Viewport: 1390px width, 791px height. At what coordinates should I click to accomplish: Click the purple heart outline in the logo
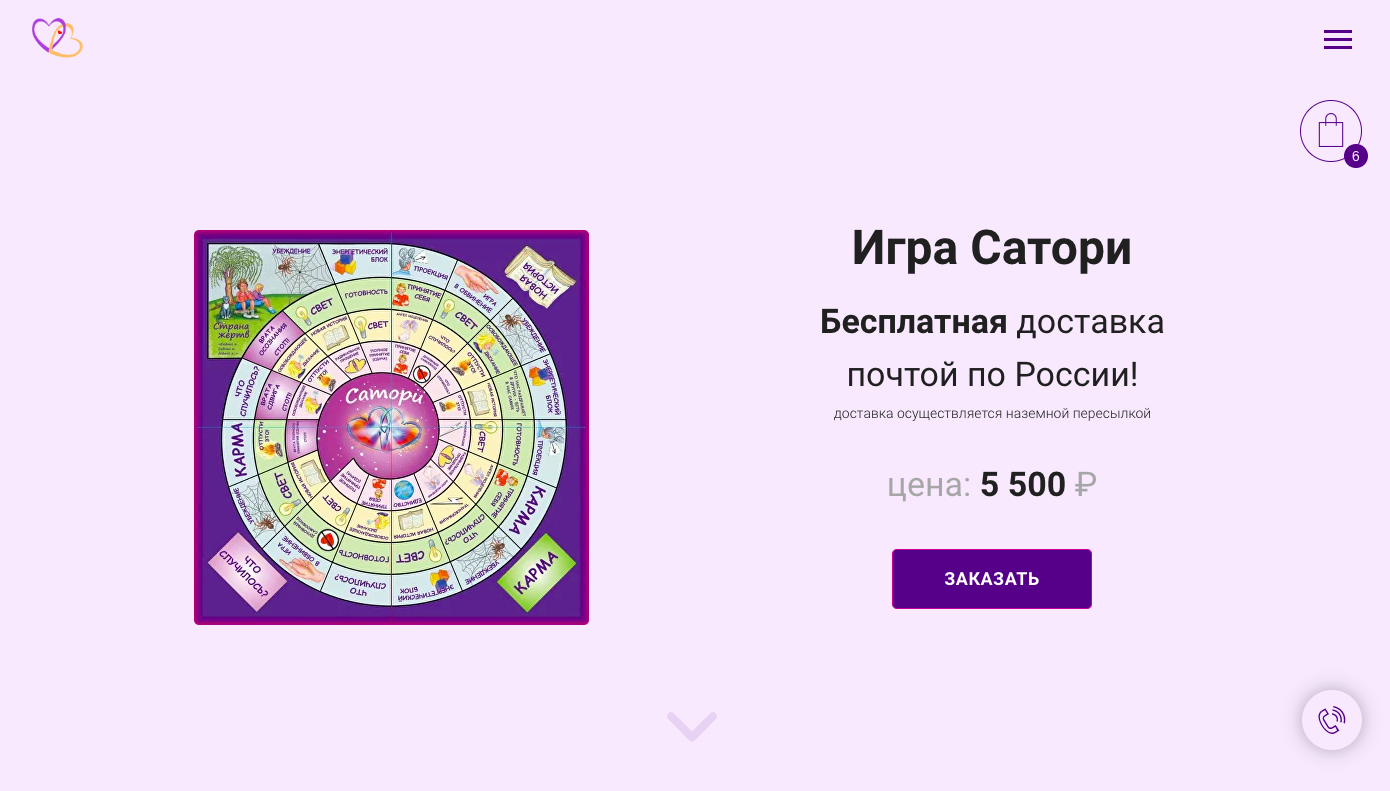[x=47, y=36]
